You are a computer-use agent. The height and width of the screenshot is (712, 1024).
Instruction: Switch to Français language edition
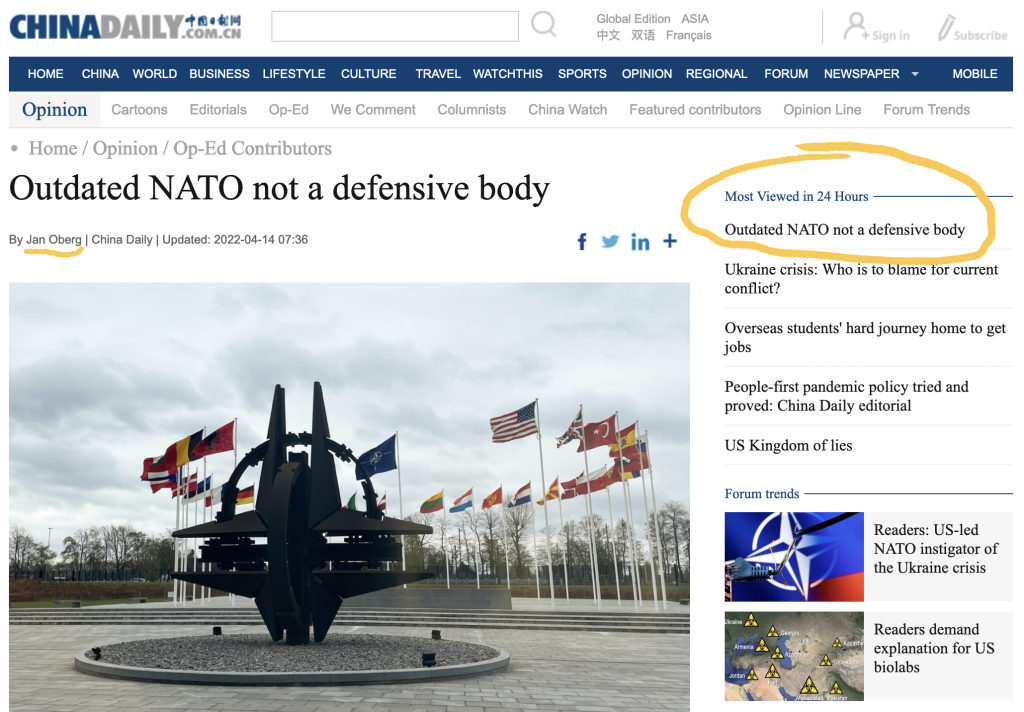point(688,36)
